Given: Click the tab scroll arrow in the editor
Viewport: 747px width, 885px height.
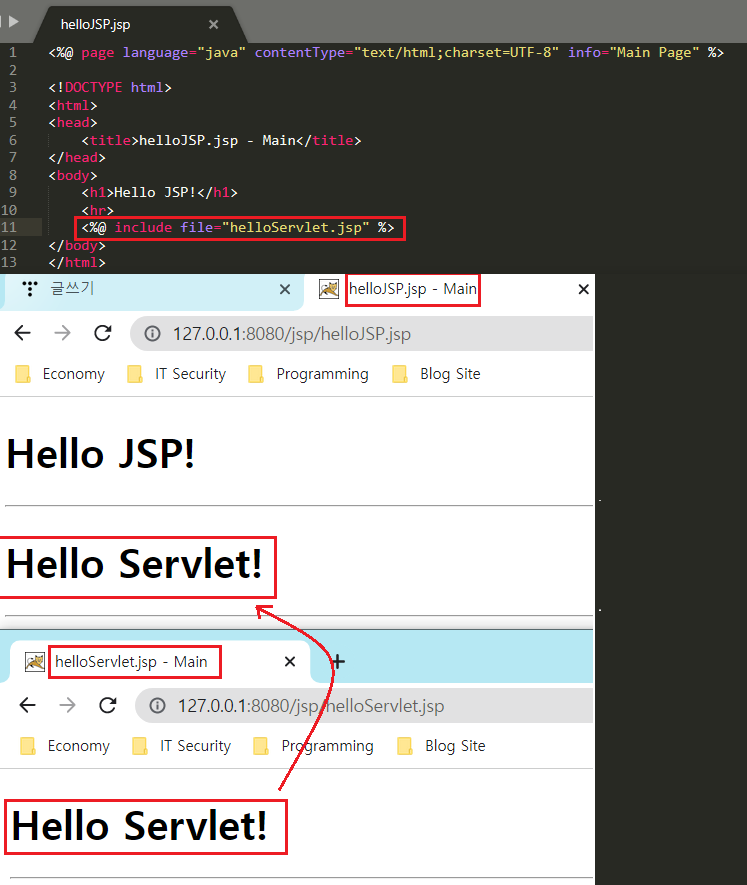Looking at the screenshot, I should 14,21.
